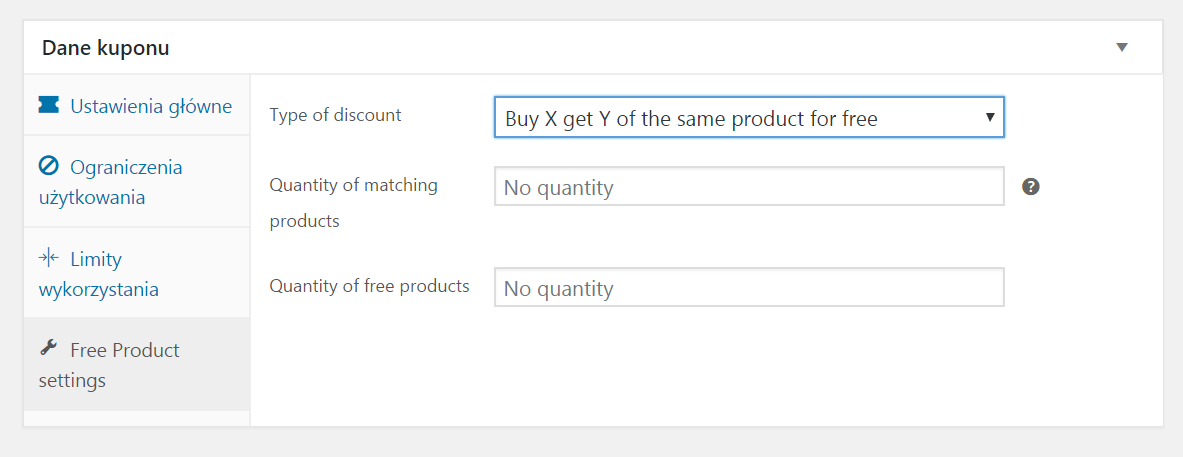Click the prohibition icon beside Ograniczenia użytkowania
Viewport: 1183px width, 457px height.
click(48, 166)
